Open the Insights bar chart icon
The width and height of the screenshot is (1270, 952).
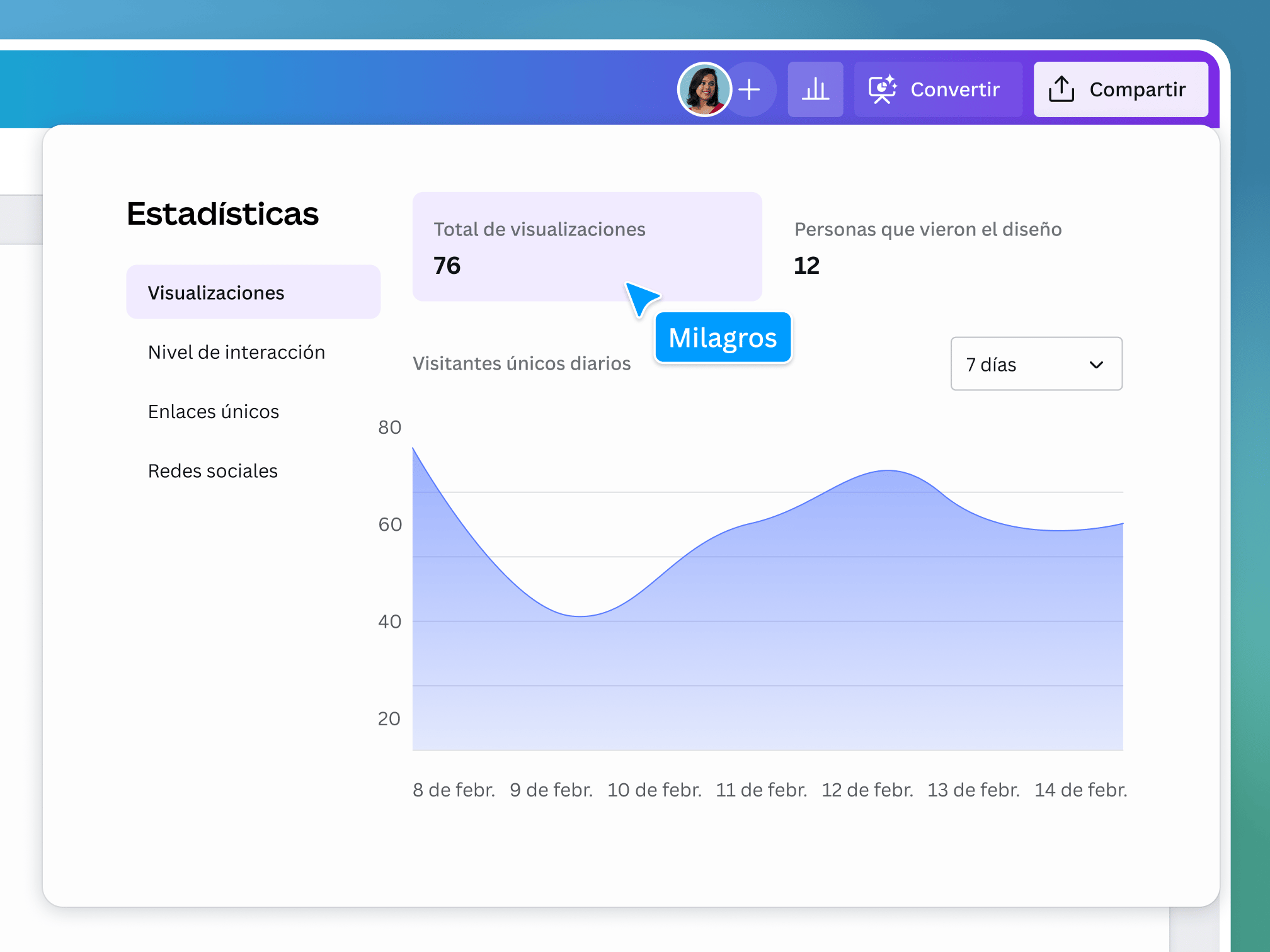815,89
